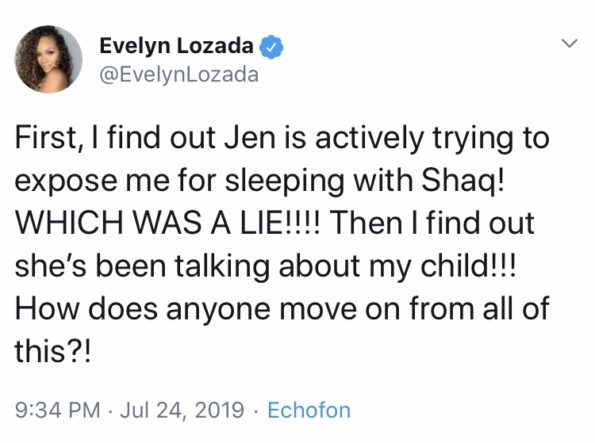The width and height of the screenshot is (595, 443).
Task: Open the 9:34 PM timestamp
Action: pos(57,410)
